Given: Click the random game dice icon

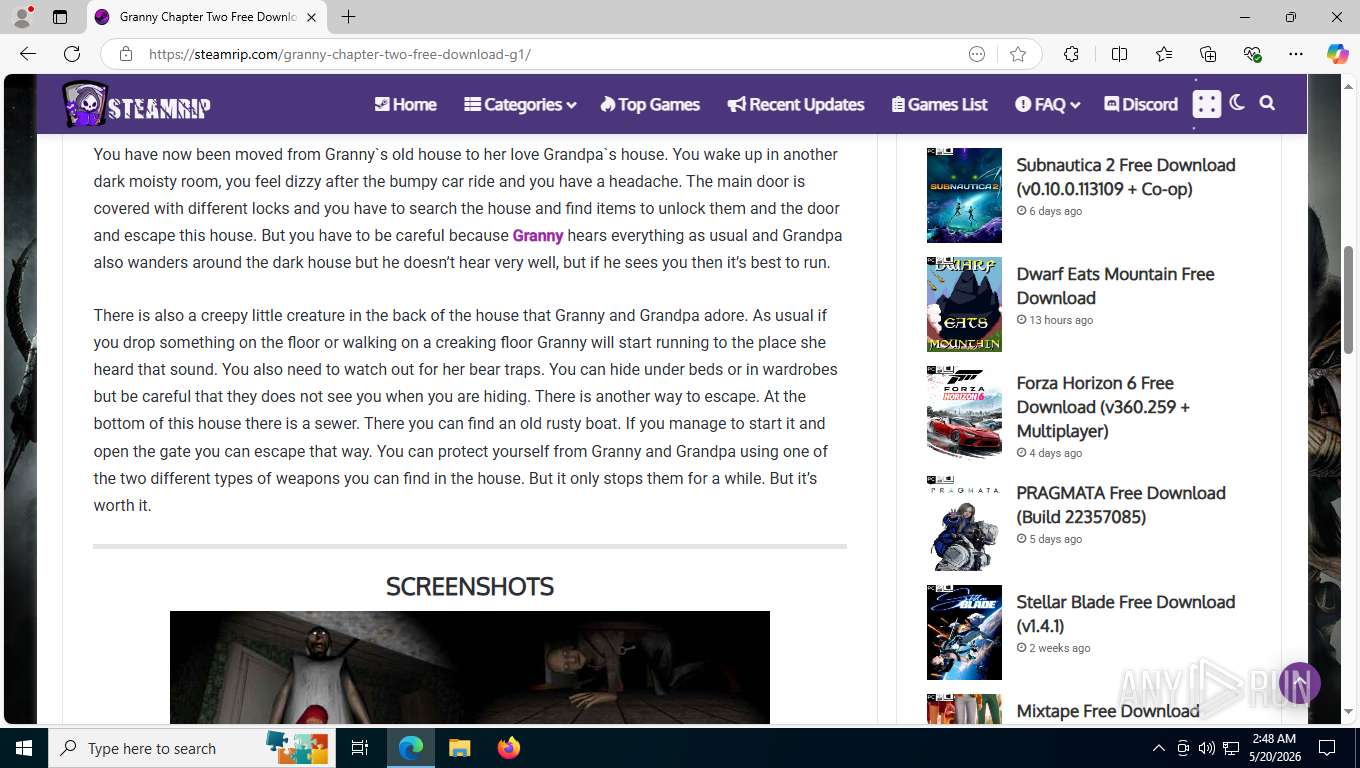Looking at the screenshot, I should click(x=1207, y=104).
